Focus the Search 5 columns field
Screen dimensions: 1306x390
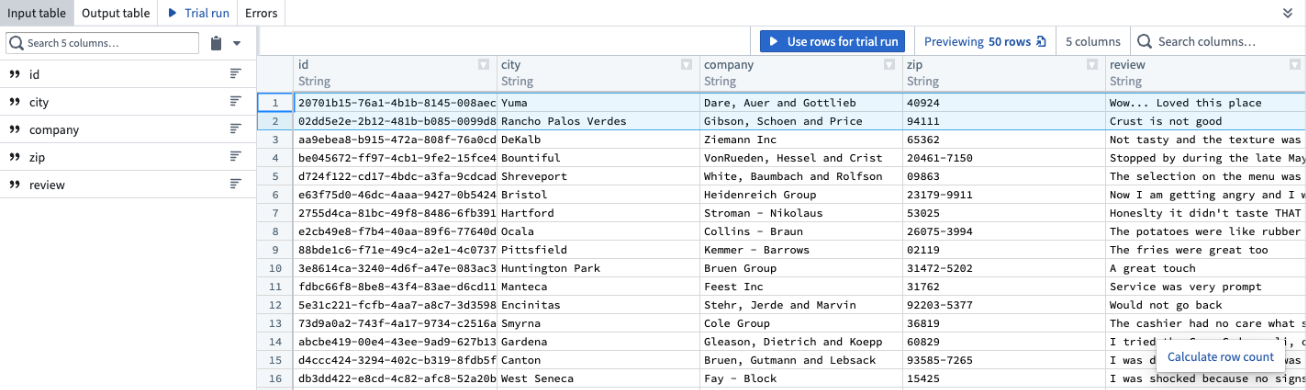coord(103,43)
